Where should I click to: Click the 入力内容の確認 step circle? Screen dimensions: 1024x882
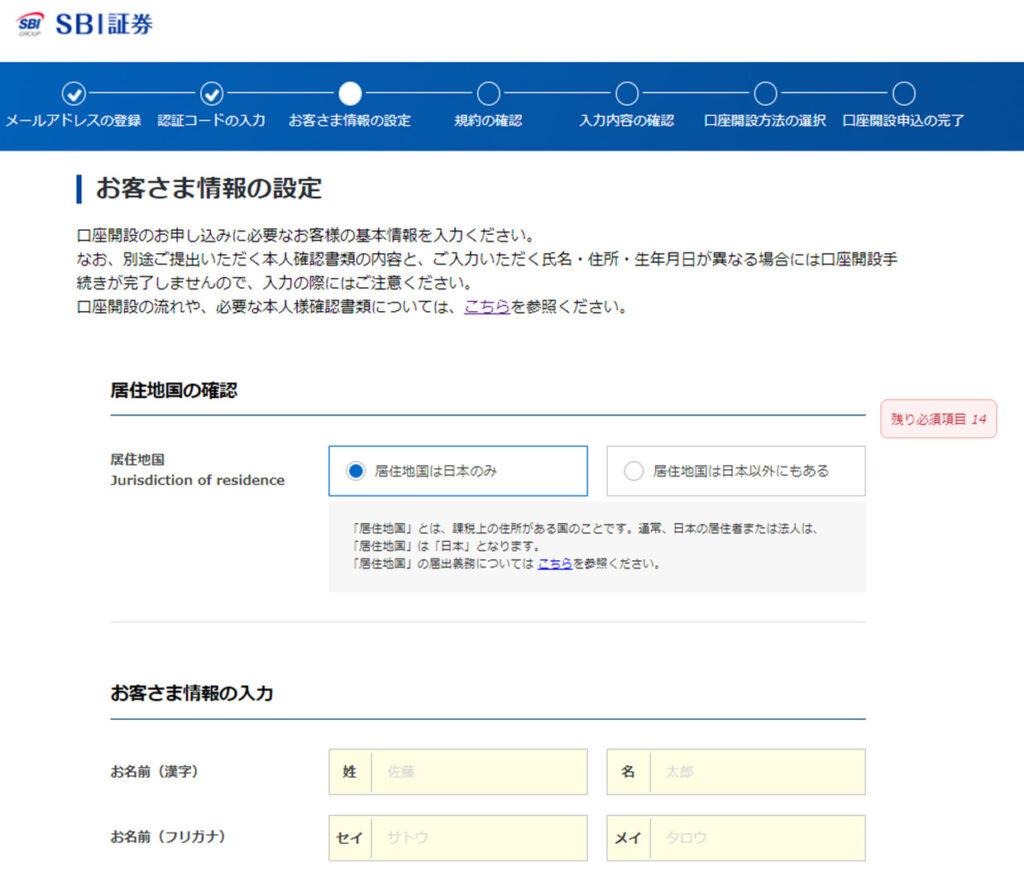pyautogui.click(x=627, y=94)
